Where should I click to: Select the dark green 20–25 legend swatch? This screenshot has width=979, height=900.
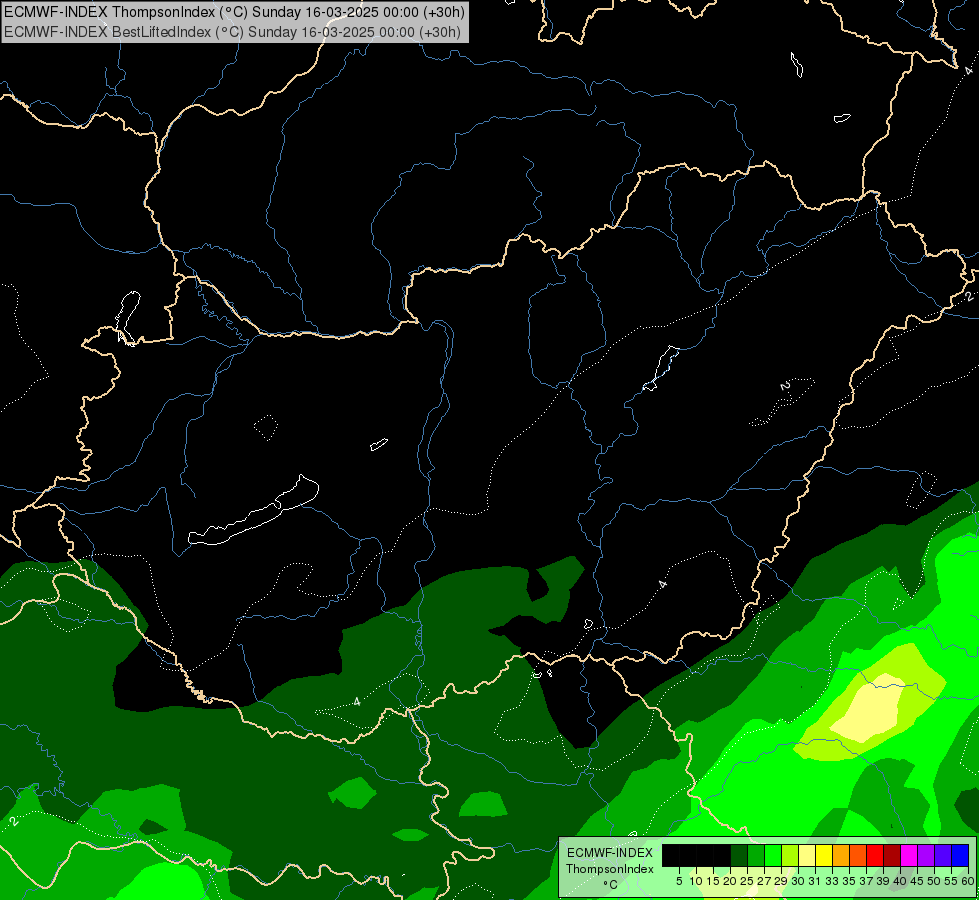[739, 855]
